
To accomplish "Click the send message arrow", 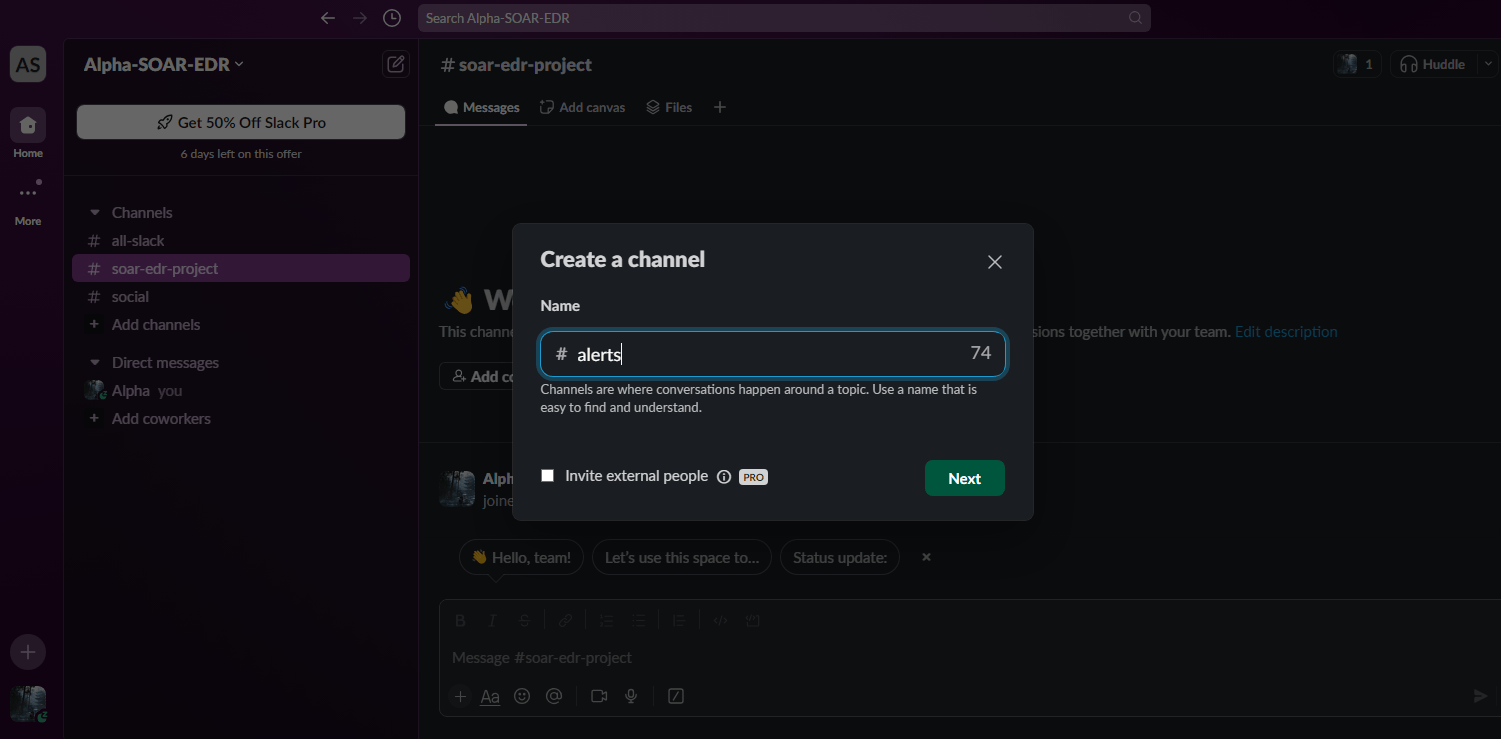I will click(1481, 697).
